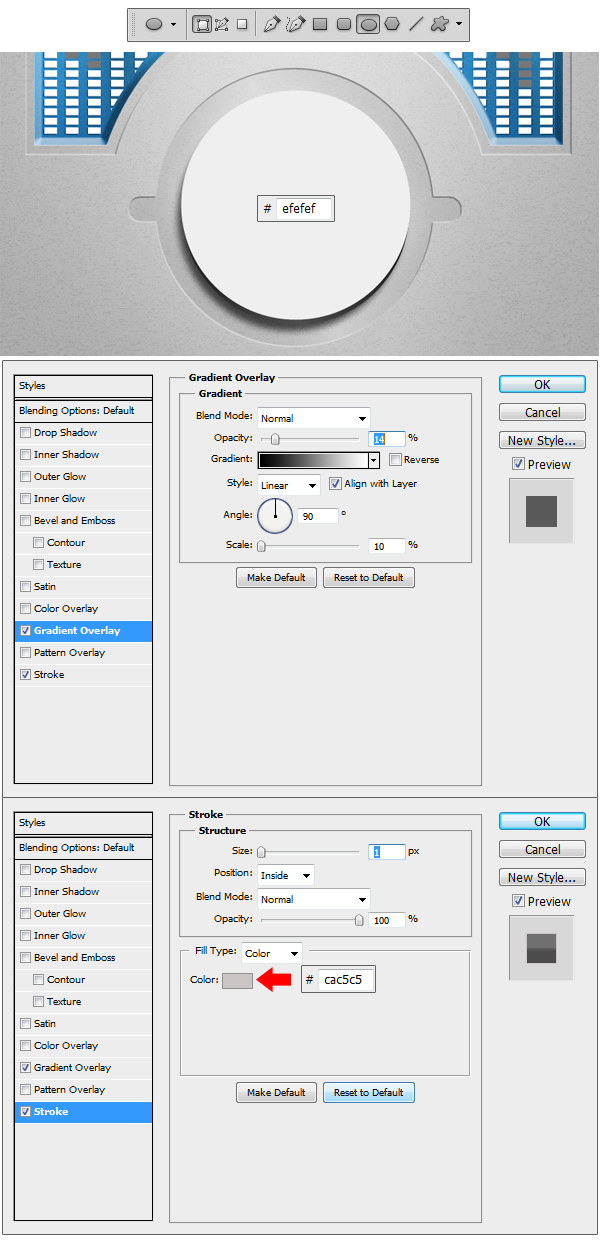
Task: Pick the Line shape tool
Action: point(416,24)
